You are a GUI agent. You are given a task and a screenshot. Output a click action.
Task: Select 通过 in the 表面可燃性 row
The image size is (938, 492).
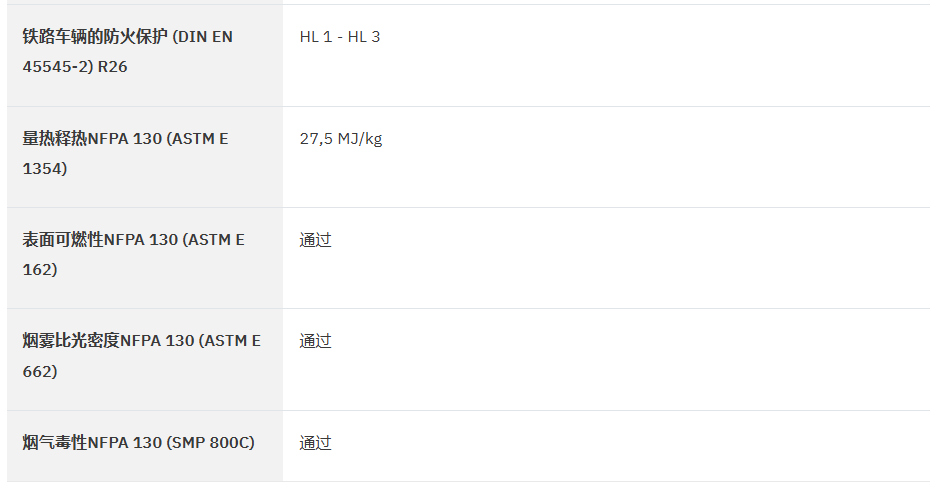click(315, 240)
